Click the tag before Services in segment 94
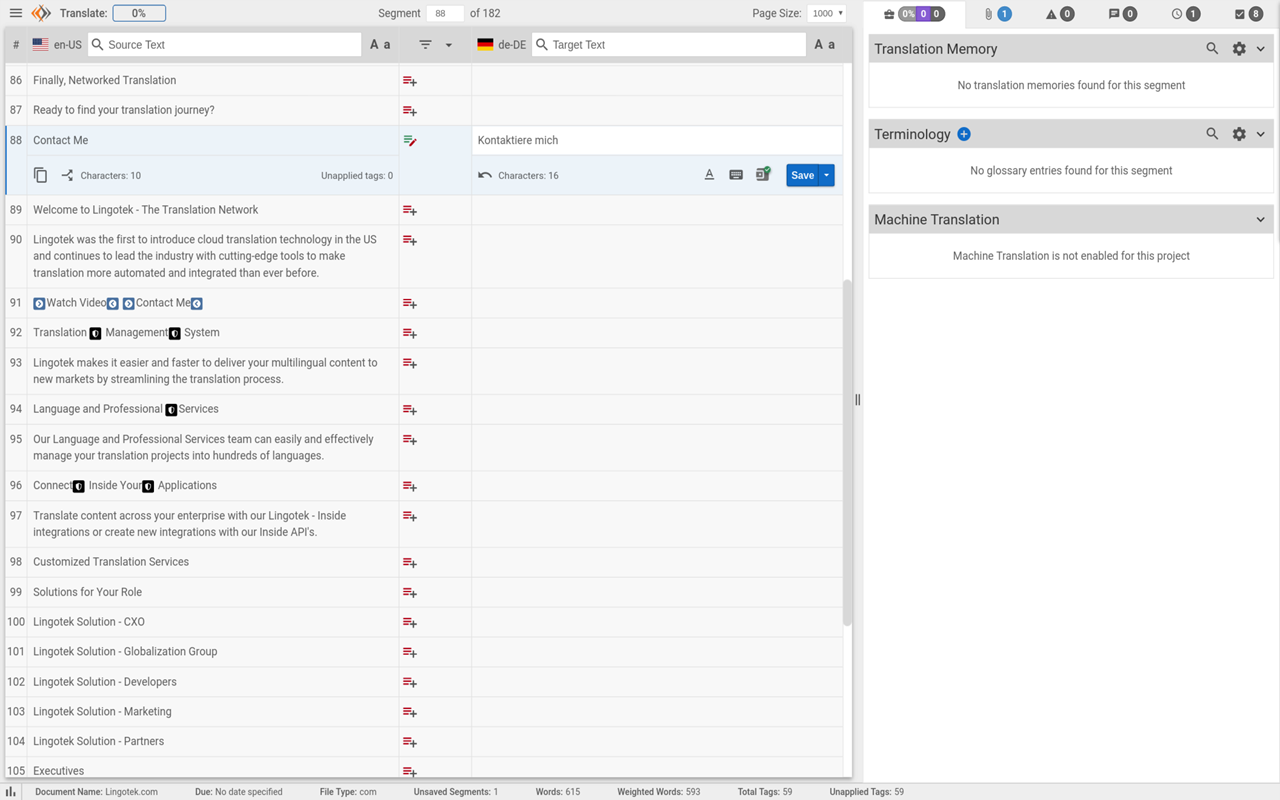 pos(171,410)
